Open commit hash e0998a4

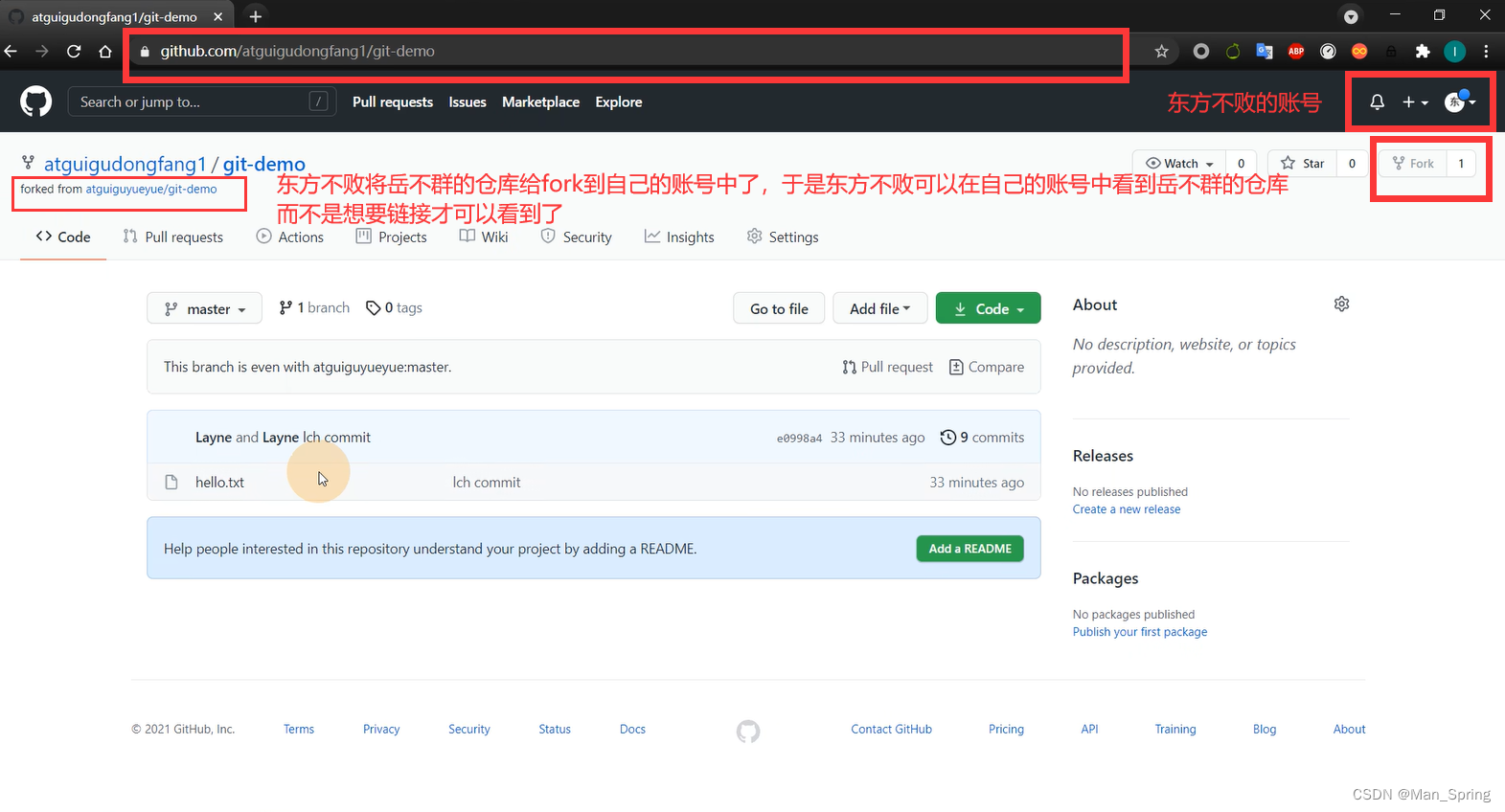(799, 439)
